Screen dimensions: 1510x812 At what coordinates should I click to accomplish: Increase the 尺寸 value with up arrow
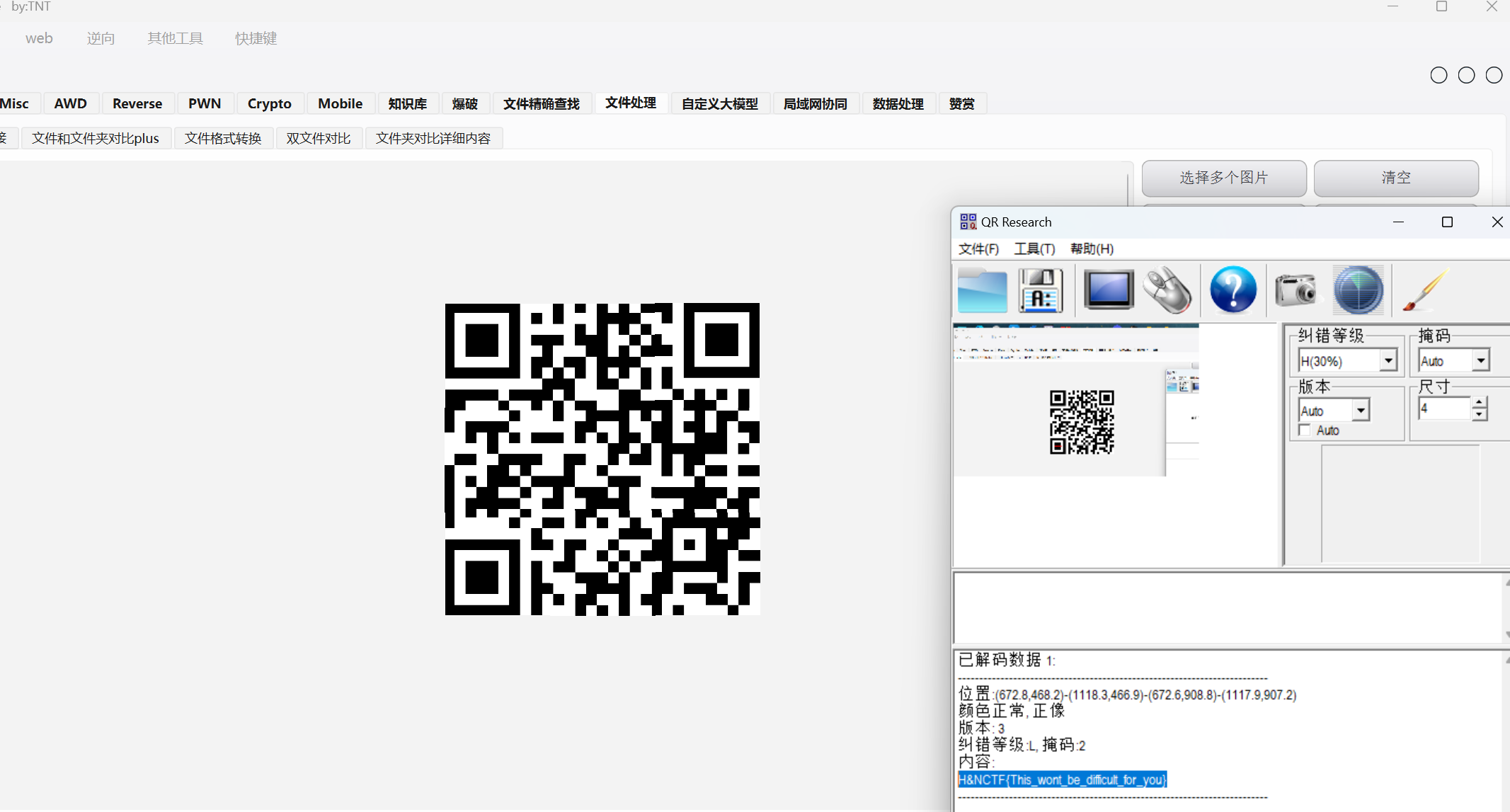coord(1480,403)
